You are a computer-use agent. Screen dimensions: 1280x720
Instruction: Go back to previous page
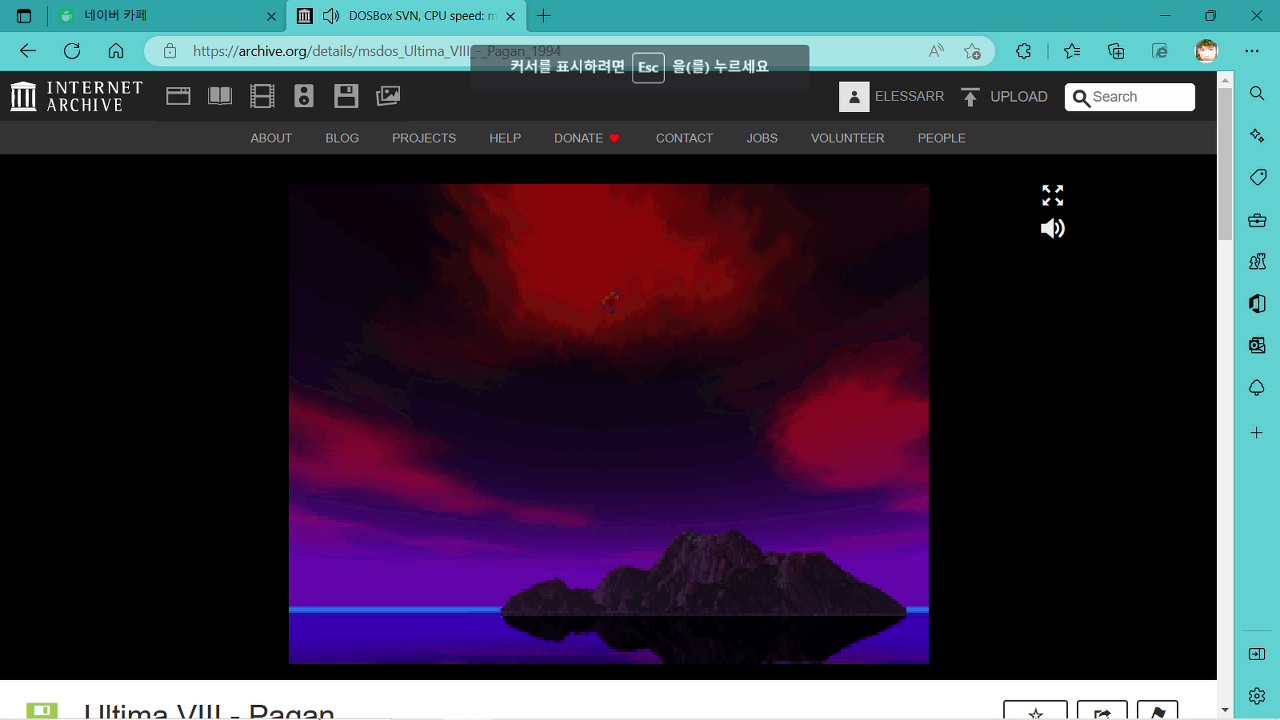[28, 51]
